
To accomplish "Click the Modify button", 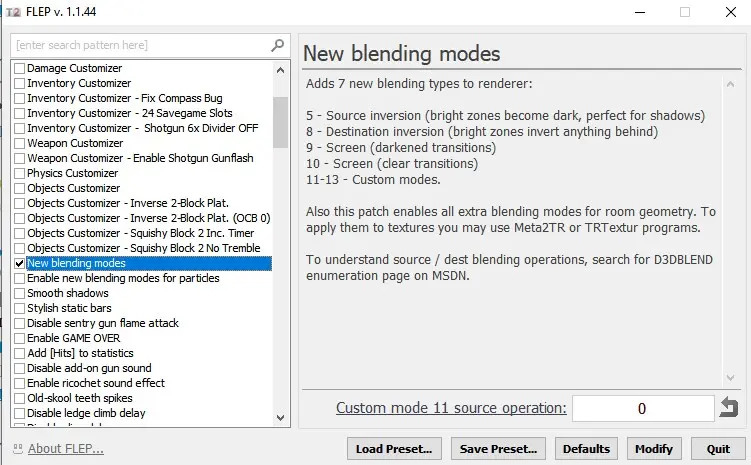I will pyautogui.click(x=653, y=449).
